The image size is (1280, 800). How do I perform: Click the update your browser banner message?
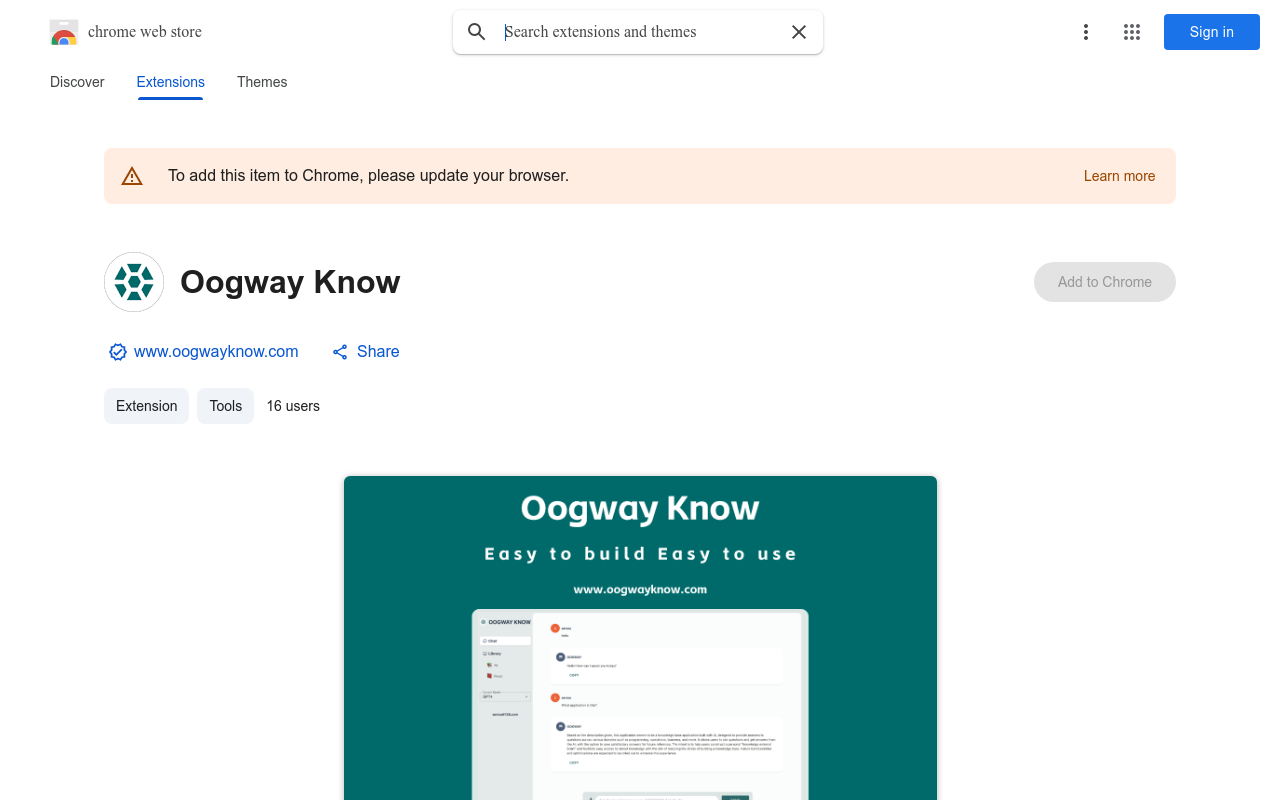(x=368, y=176)
